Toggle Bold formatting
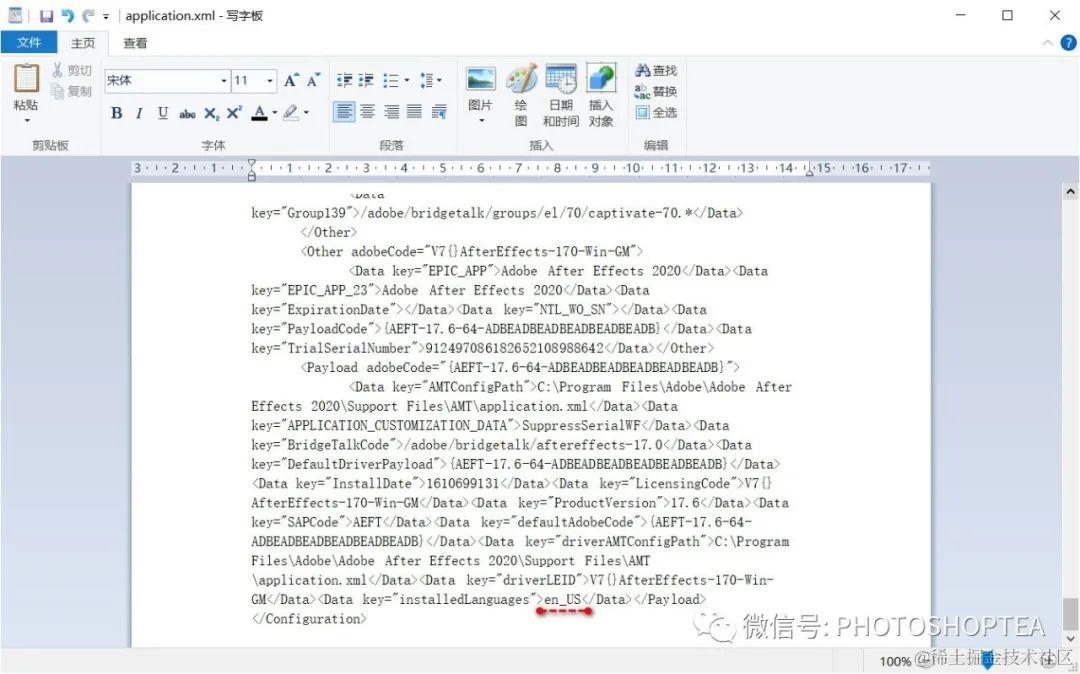Screen dimensions: 1080x674 point(116,113)
